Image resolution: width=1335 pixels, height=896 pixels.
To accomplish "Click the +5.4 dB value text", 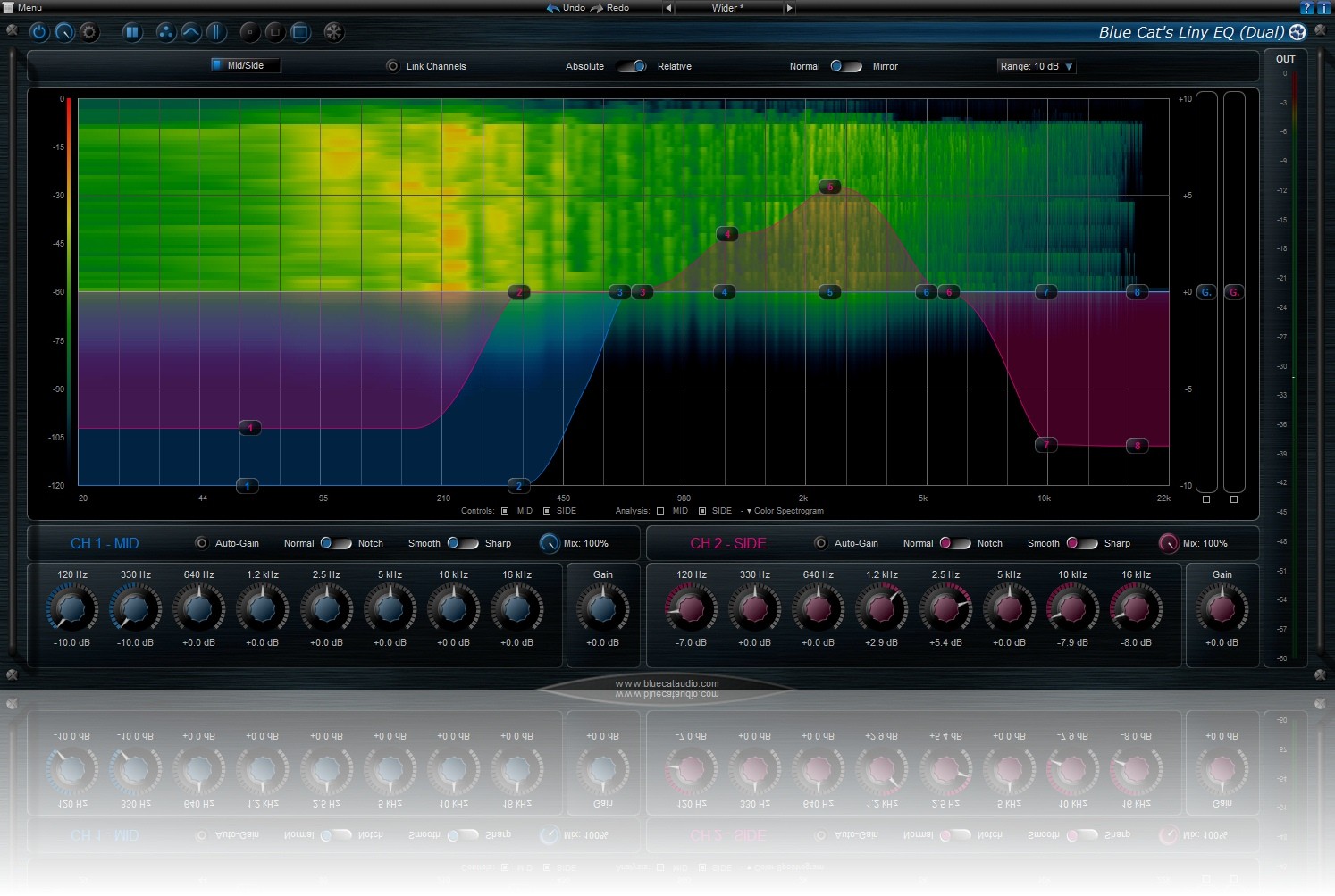I will point(945,642).
